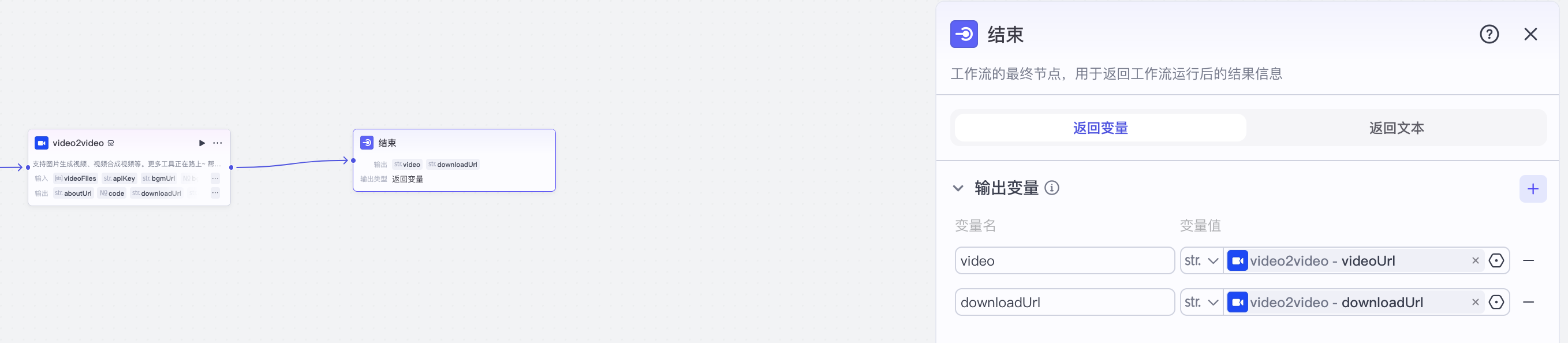This screenshot has height=343, width=1568.
Task: Switch to the 返回文本 tab
Action: (x=1397, y=128)
